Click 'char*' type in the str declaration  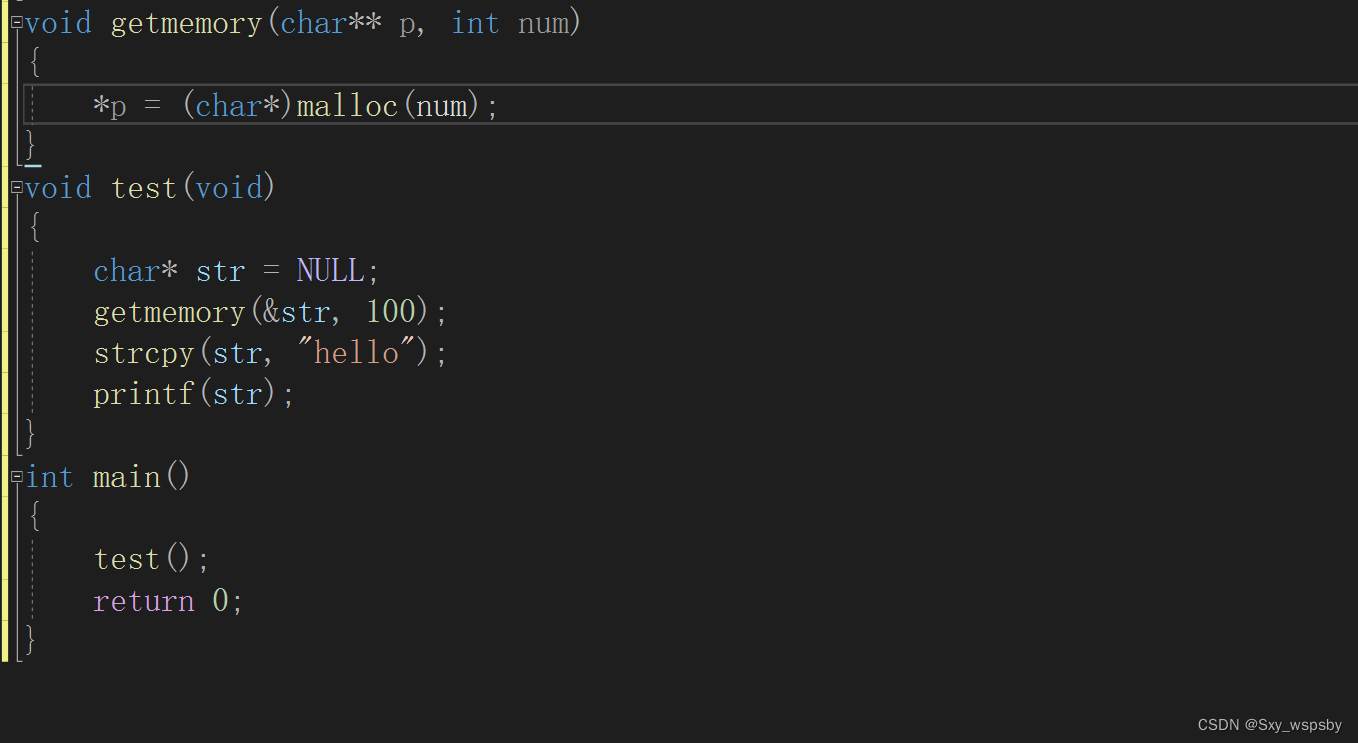[135, 271]
